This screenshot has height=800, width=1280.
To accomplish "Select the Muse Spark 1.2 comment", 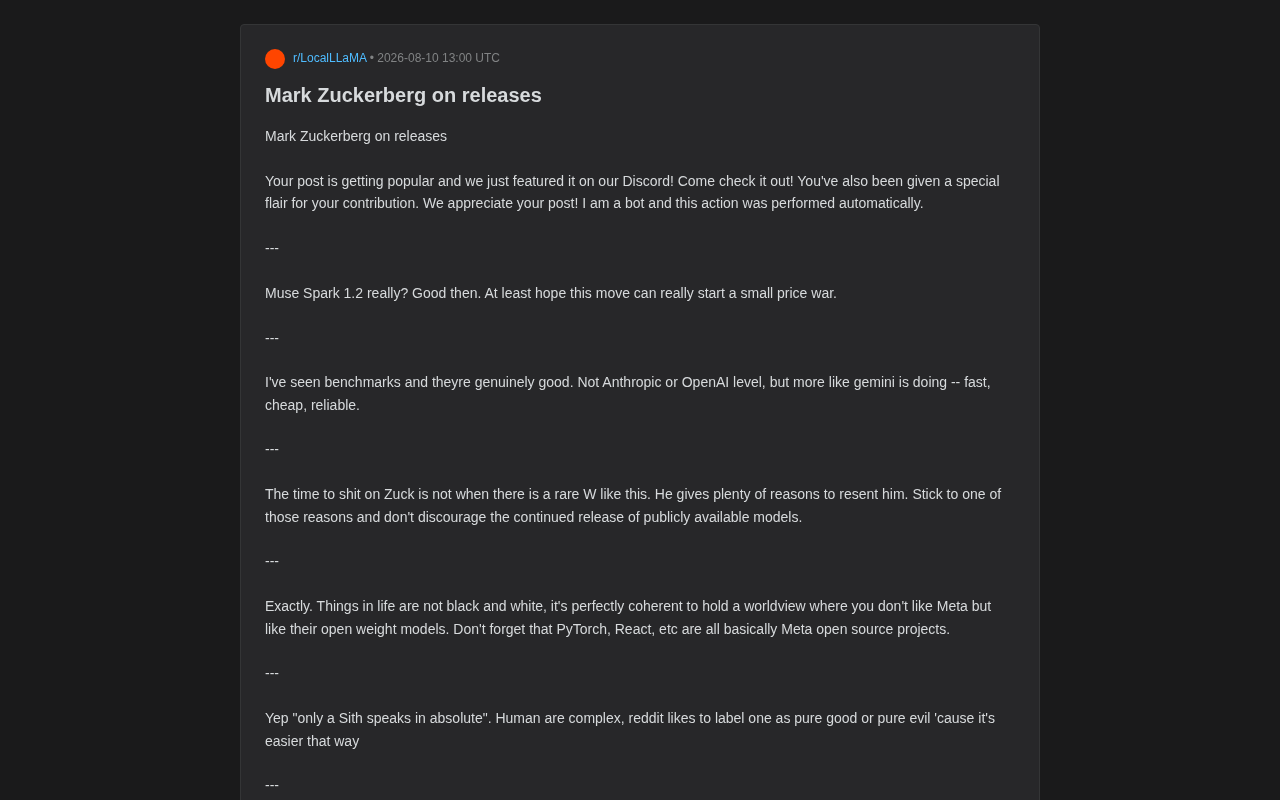I will pyautogui.click(x=551, y=293).
